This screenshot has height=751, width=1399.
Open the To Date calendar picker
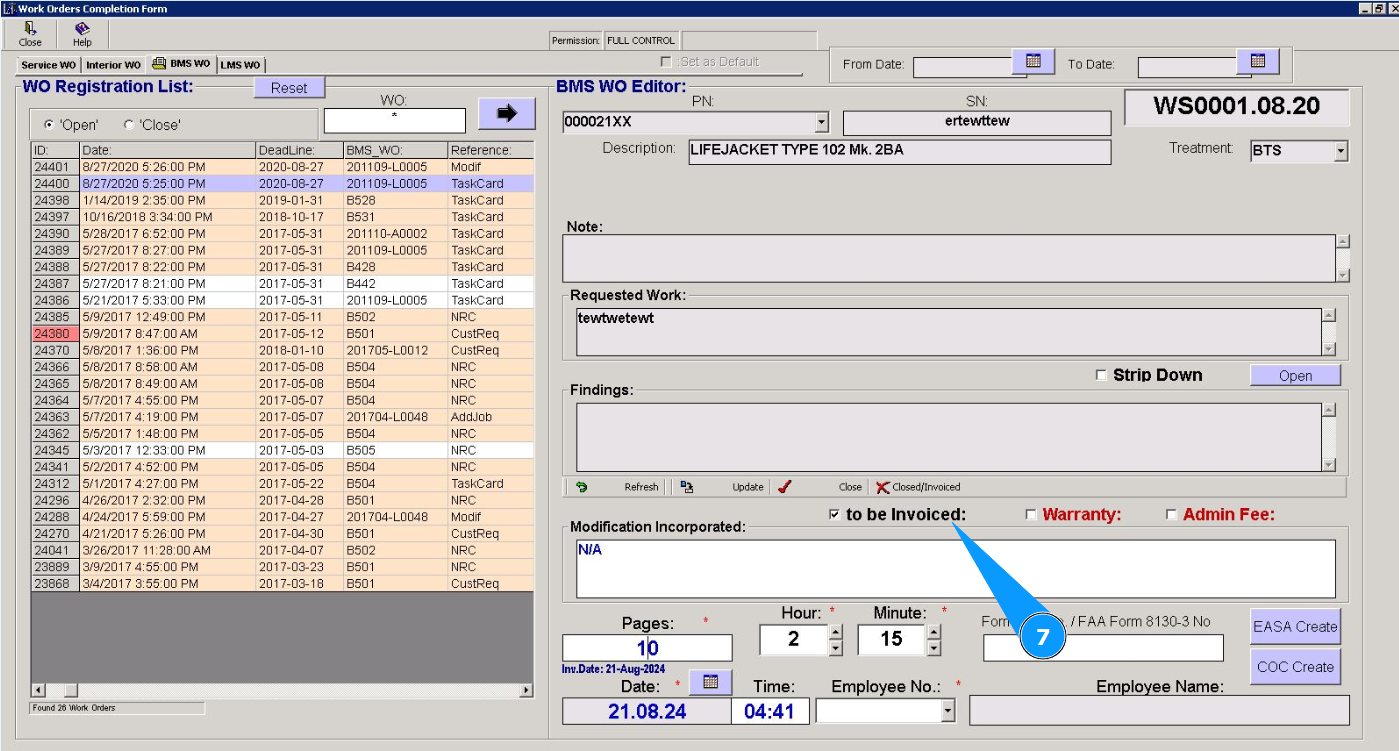pos(1258,62)
